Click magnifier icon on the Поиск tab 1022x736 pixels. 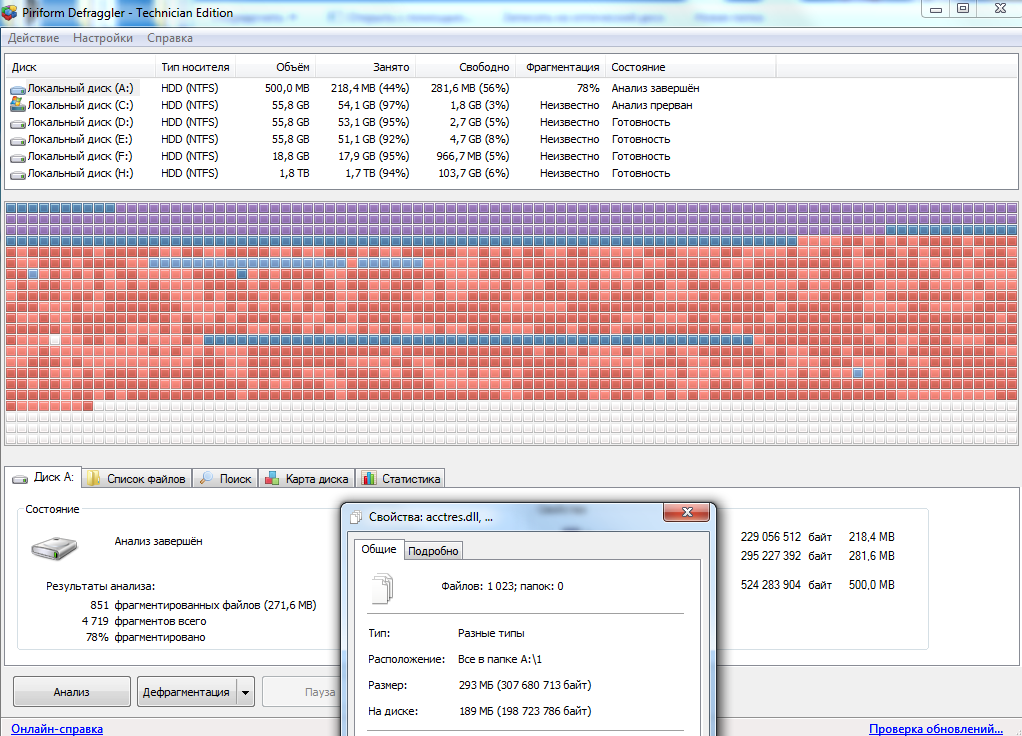pos(206,478)
